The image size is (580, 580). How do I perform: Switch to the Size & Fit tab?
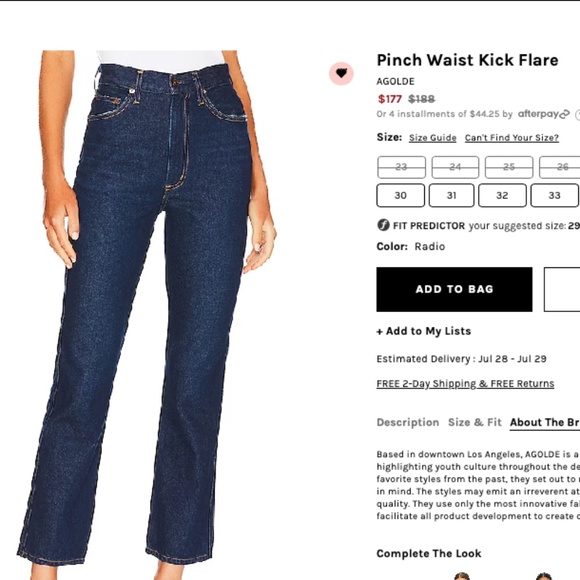[475, 422]
